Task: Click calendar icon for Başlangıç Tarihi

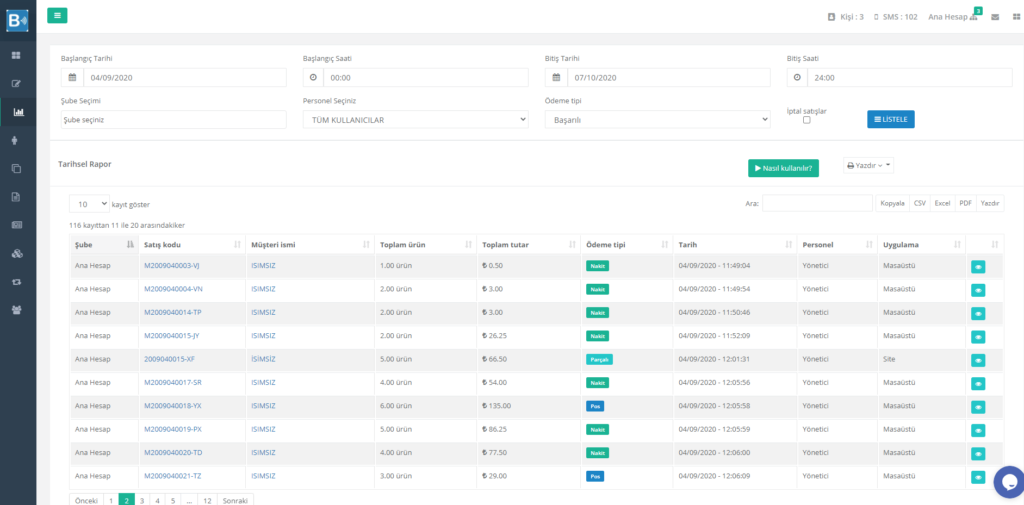Action: point(72,78)
